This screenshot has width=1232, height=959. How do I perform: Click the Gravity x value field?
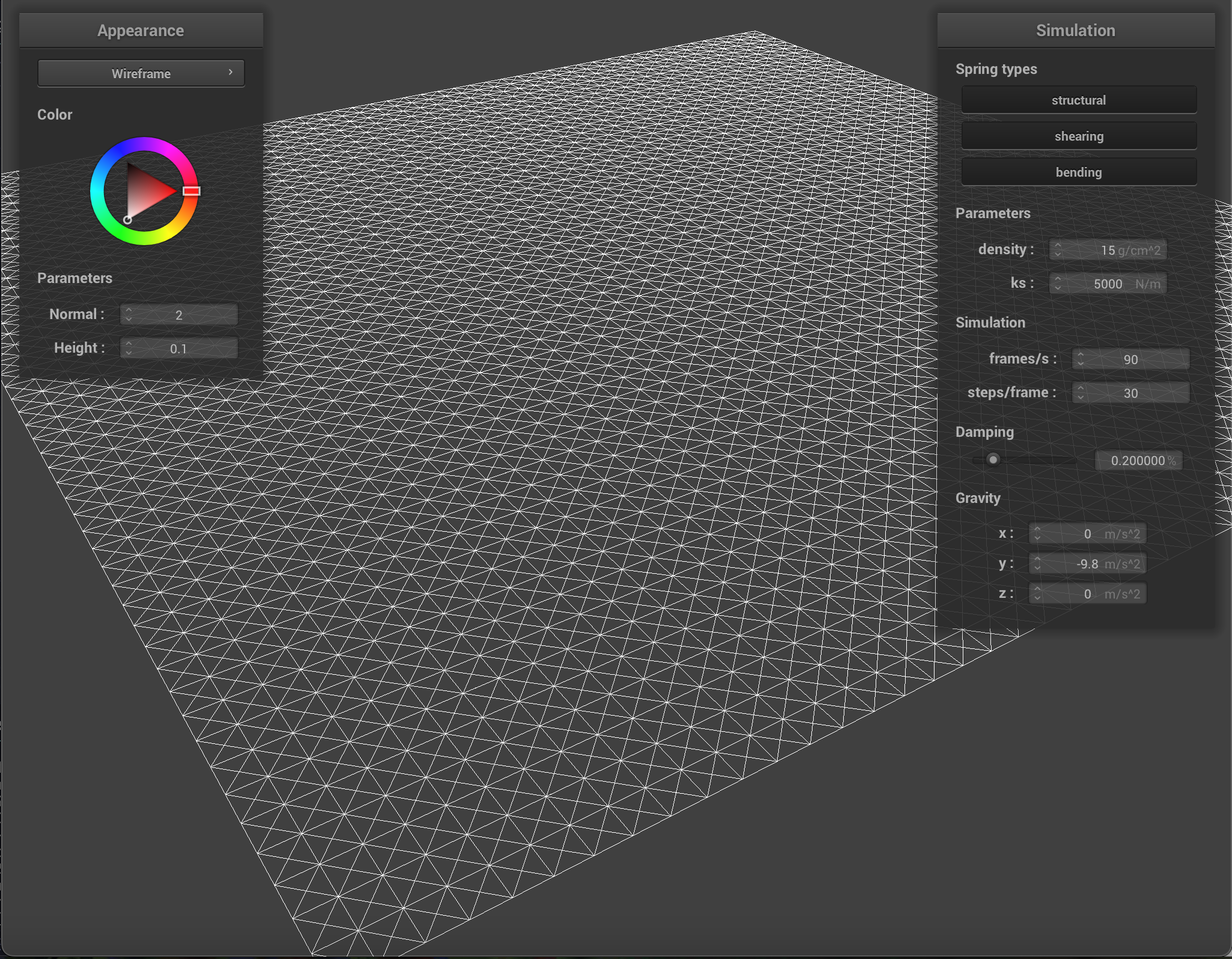click(1088, 534)
